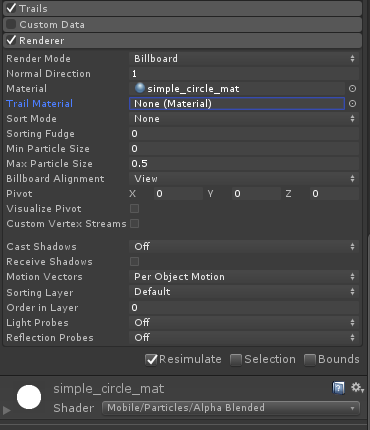
Task: Enable Visualize Pivot checkbox
Action: point(135,209)
